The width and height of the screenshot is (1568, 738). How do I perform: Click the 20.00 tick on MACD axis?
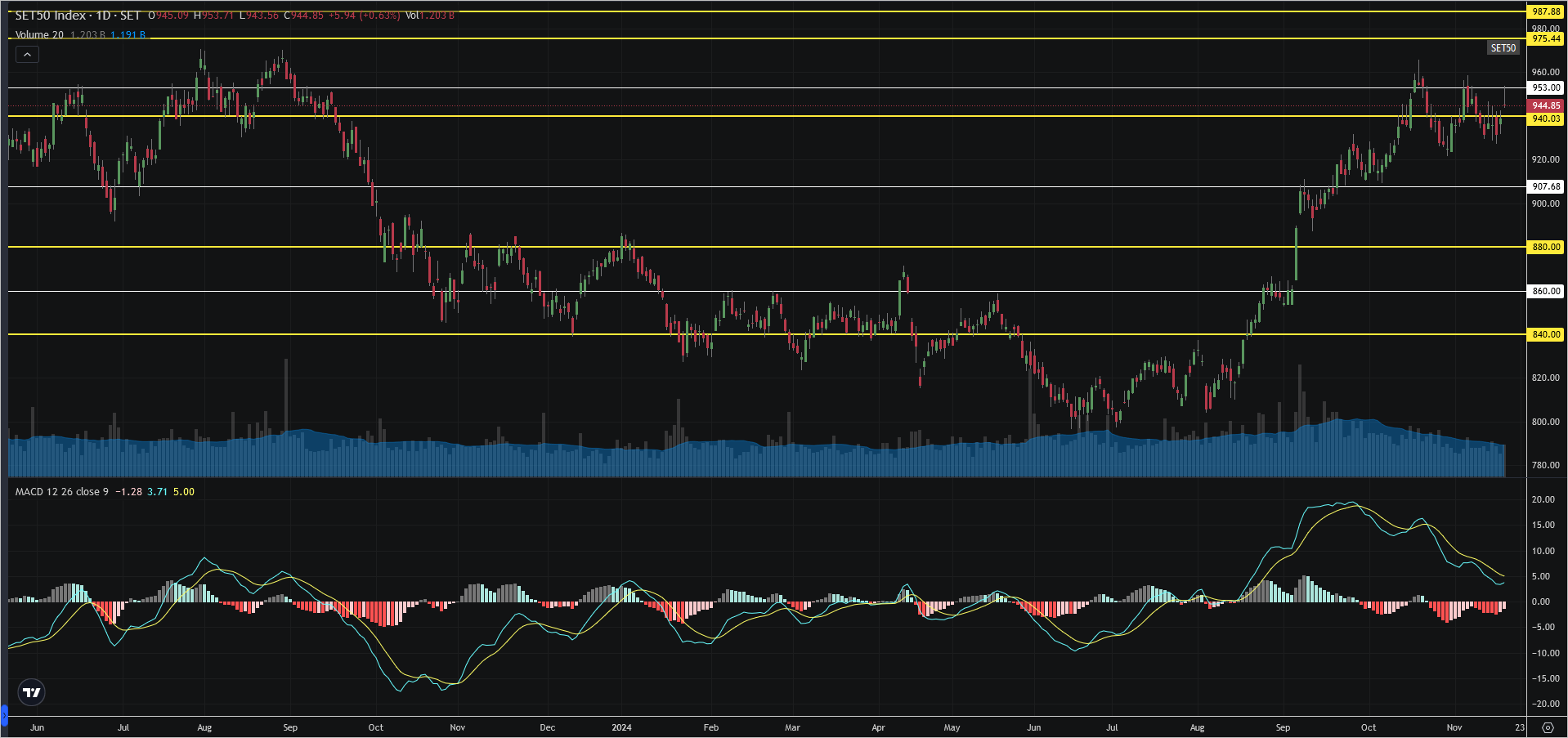coord(1543,499)
